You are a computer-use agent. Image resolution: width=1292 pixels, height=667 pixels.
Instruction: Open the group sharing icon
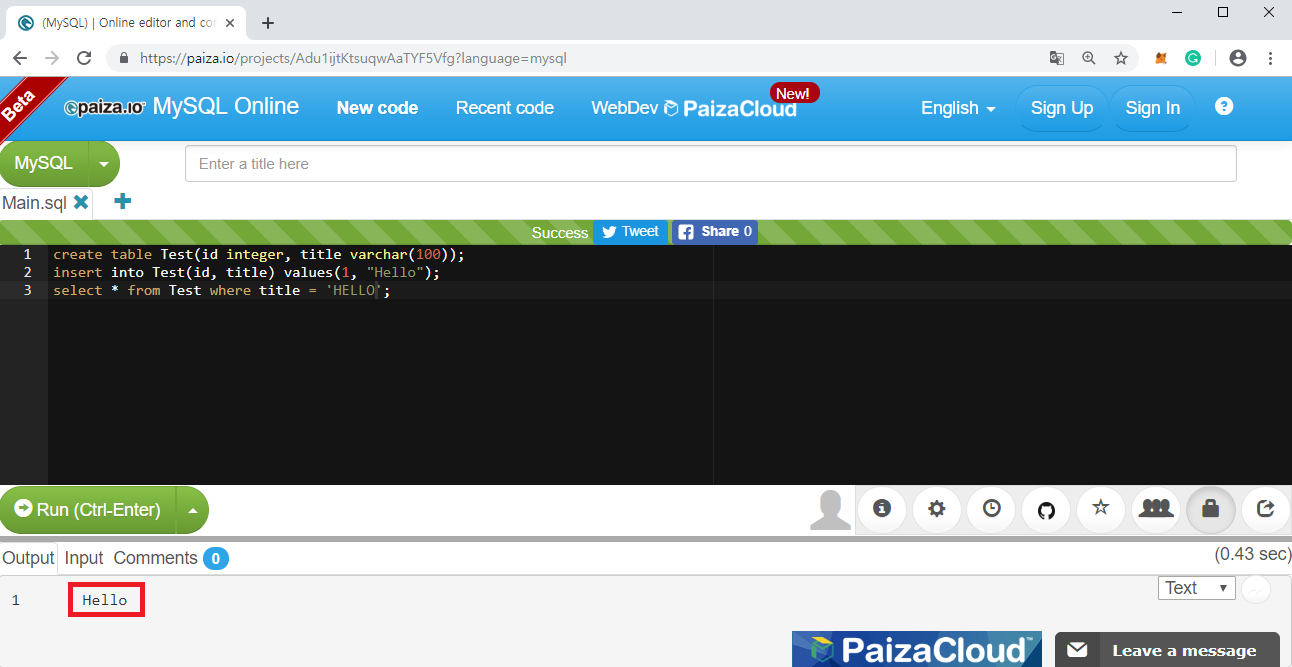tap(1156, 509)
